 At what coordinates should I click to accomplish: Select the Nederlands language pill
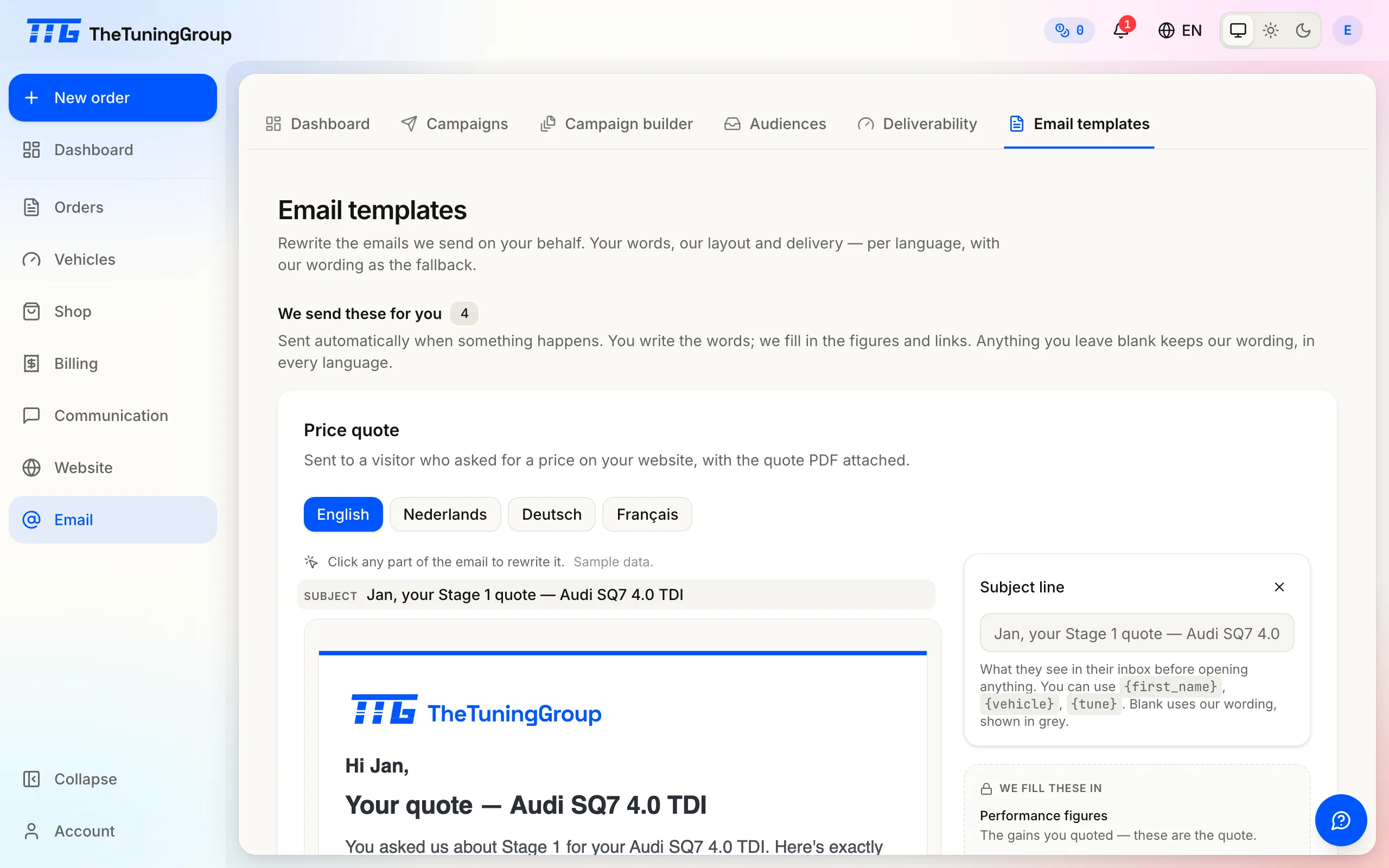coord(445,514)
